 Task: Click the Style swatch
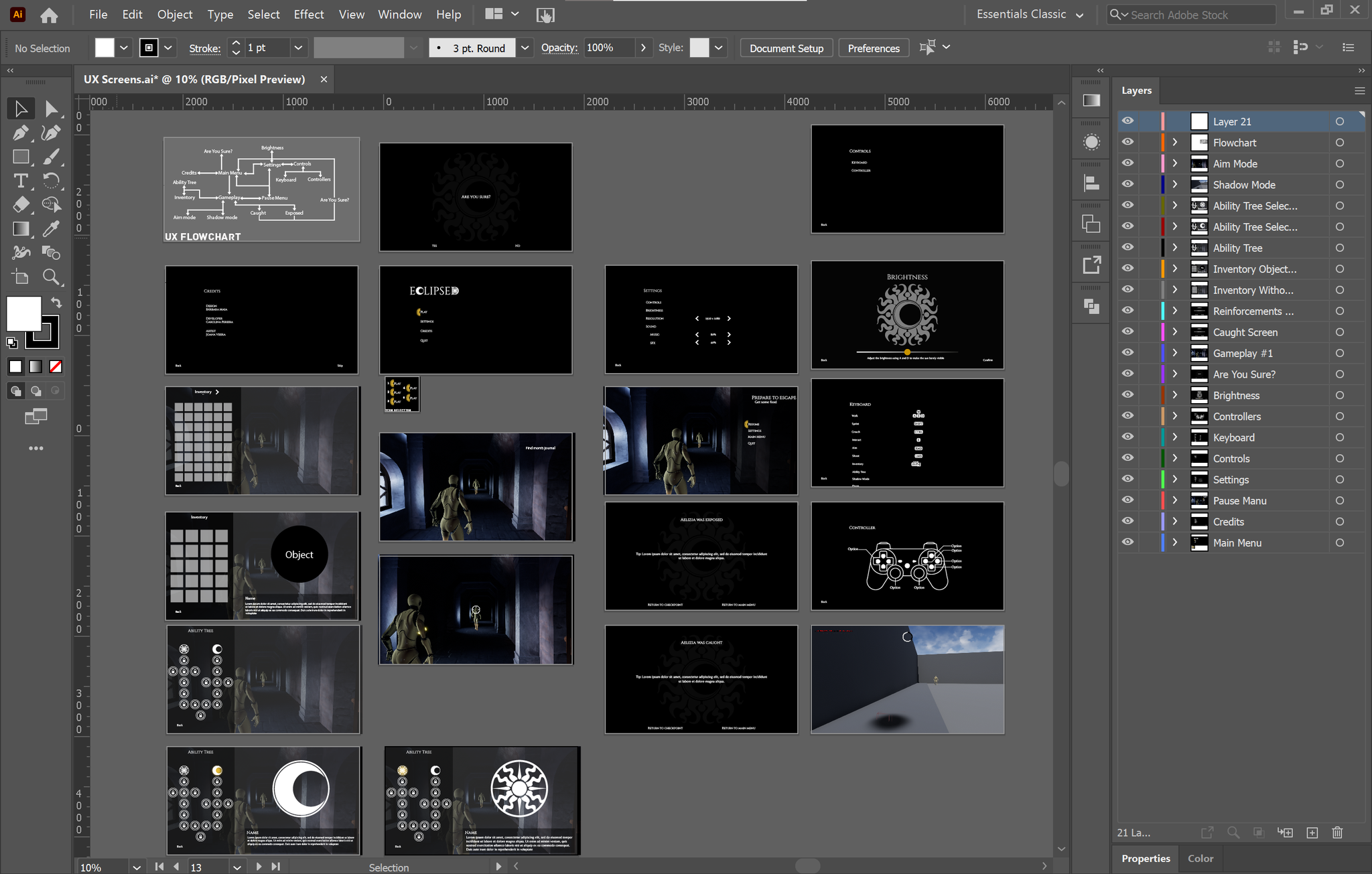(699, 48)
